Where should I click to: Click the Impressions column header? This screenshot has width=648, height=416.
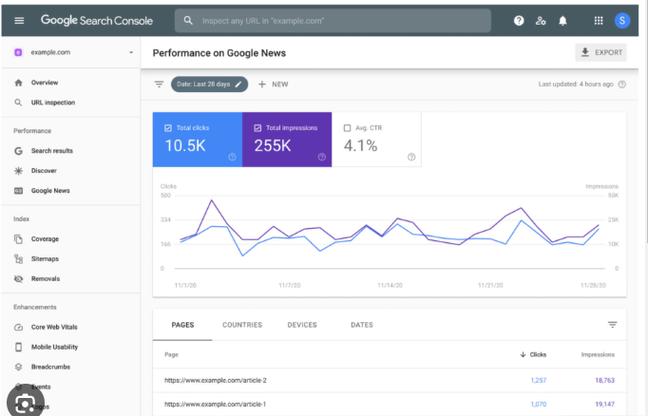[598, 354]
